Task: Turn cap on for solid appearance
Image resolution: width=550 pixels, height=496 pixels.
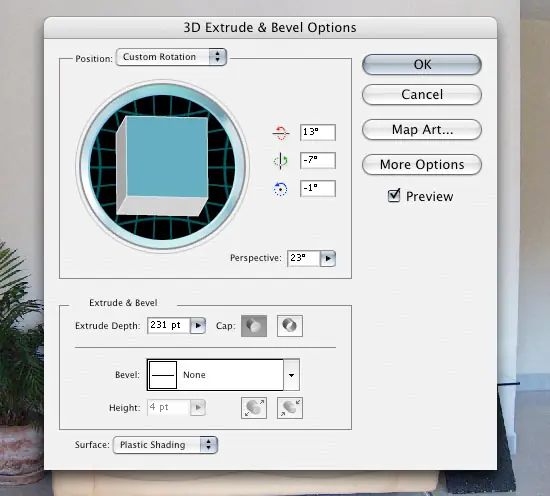Action: [254, 326]
